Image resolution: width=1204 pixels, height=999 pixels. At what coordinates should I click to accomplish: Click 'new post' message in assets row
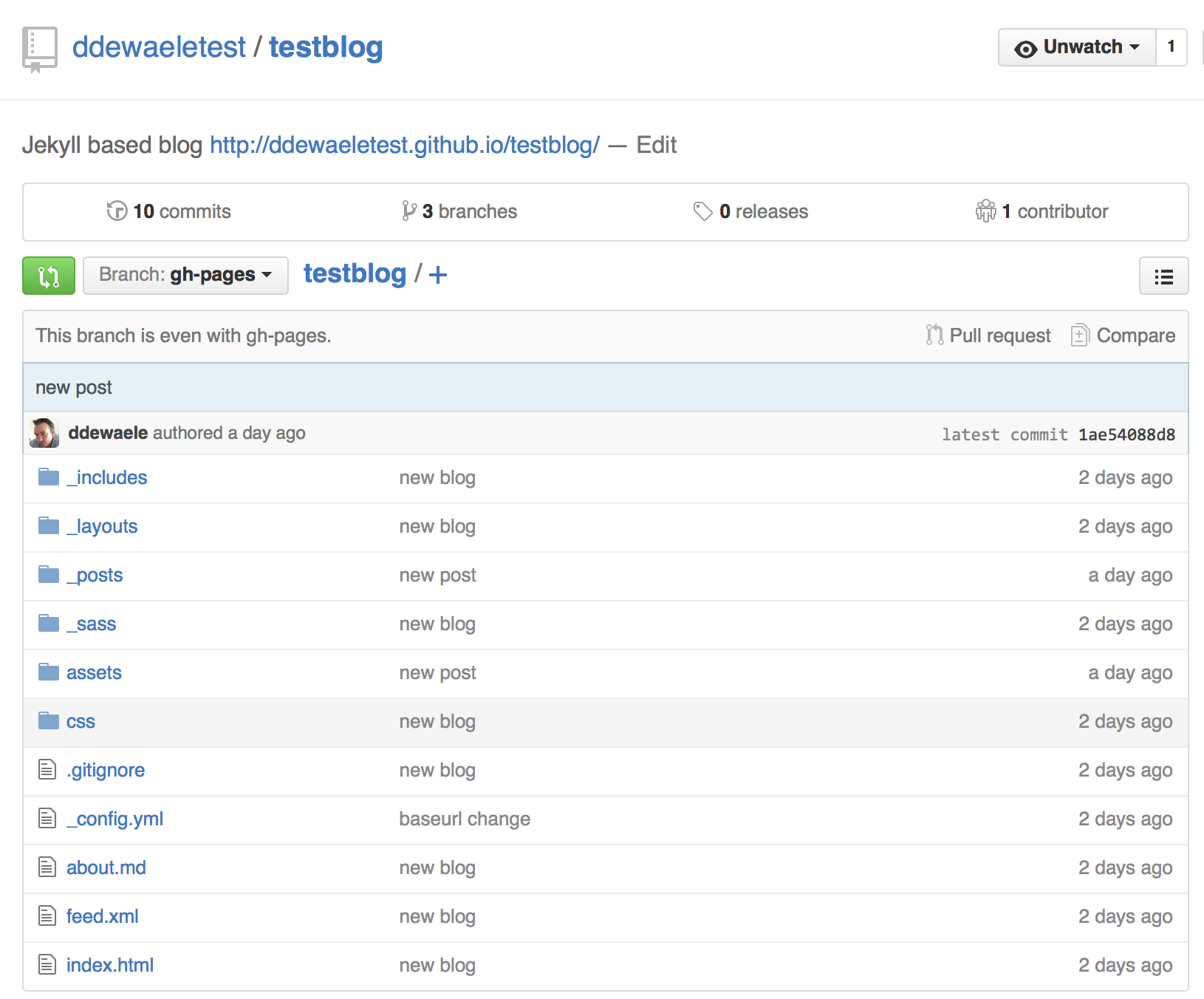pyautogui.click(x=437, y=672)
